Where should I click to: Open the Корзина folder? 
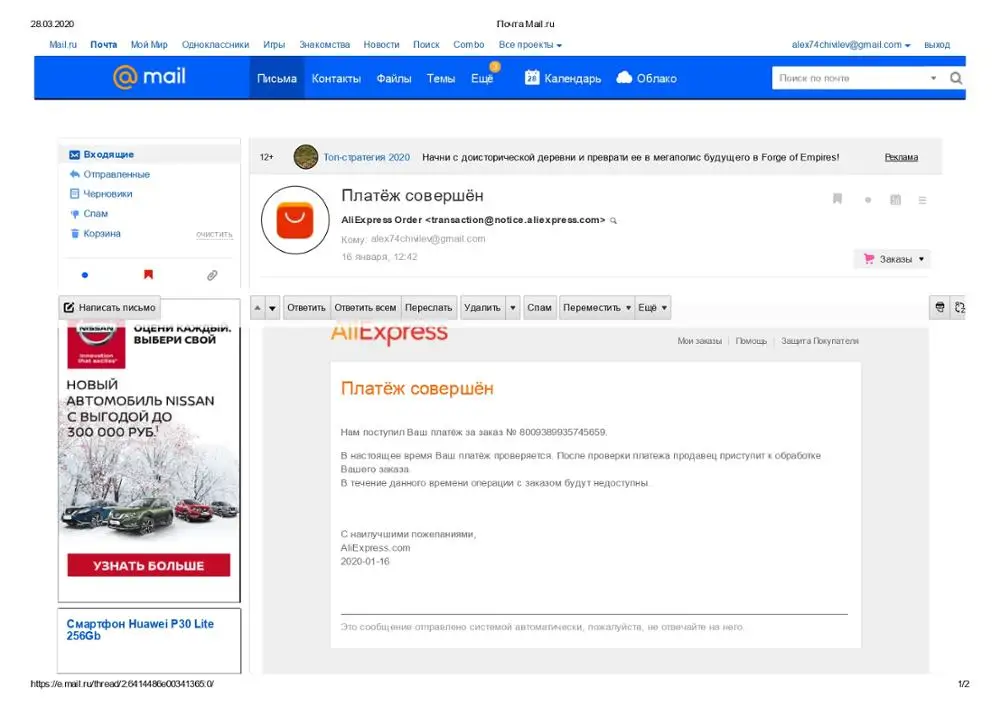point(102,233)
